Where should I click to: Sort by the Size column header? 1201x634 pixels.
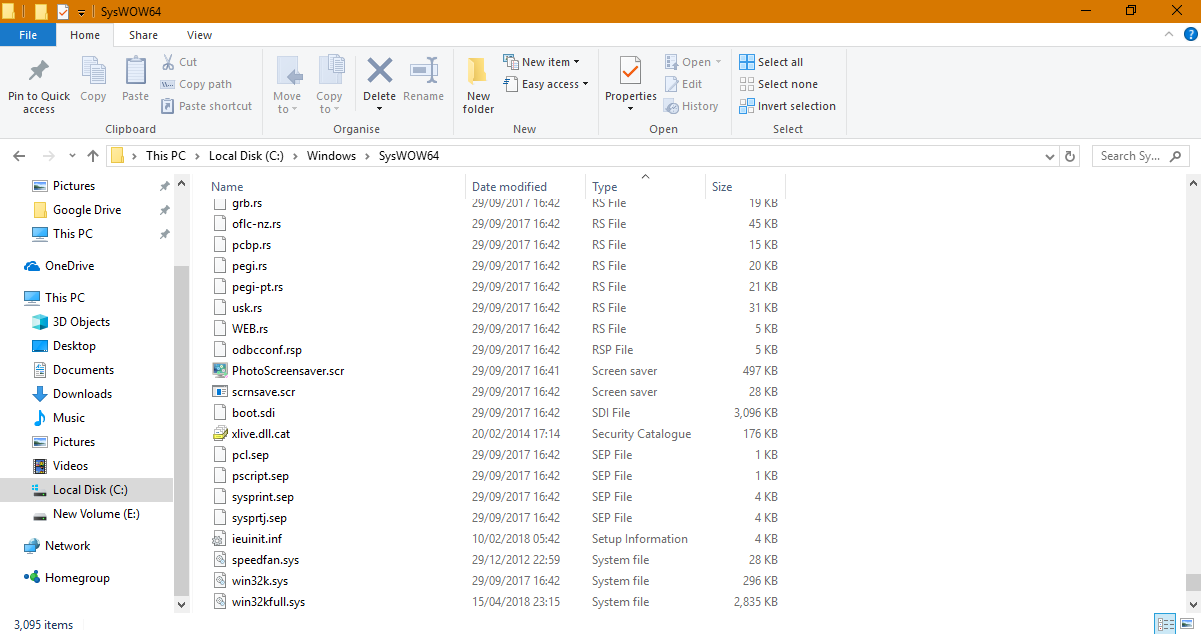[x=745, y=187]
